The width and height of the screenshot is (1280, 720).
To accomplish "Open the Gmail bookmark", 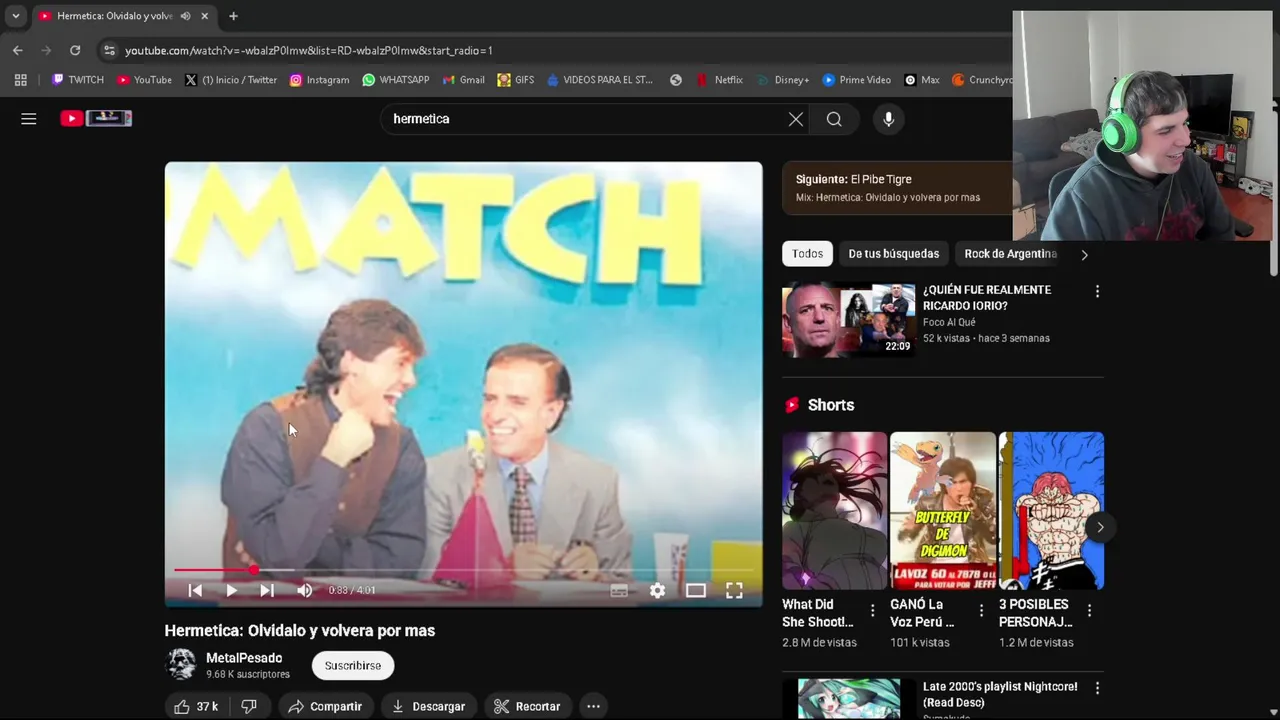I will point(463,80).
